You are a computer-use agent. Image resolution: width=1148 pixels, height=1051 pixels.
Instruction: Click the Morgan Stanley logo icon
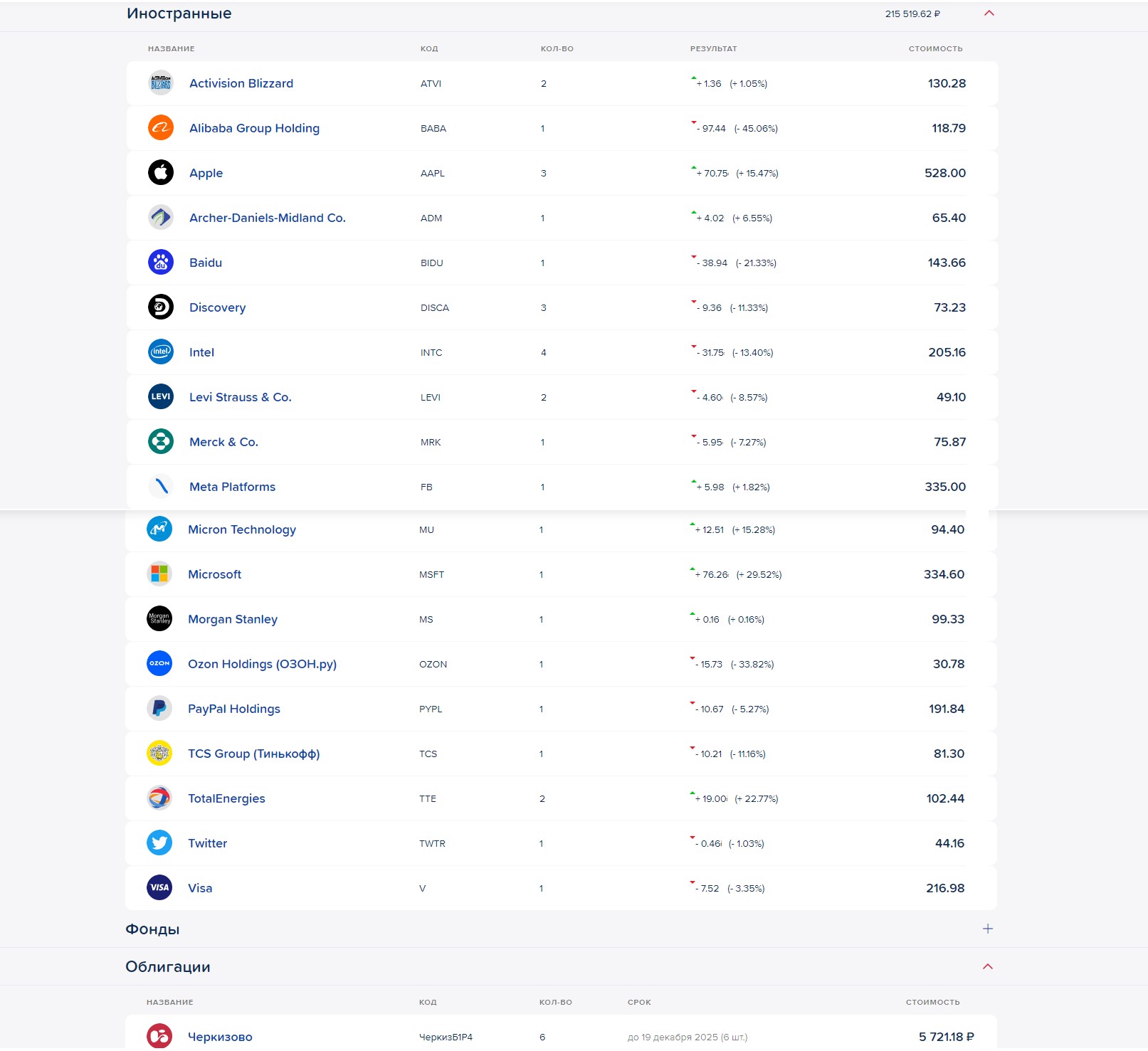pos(159,619)
